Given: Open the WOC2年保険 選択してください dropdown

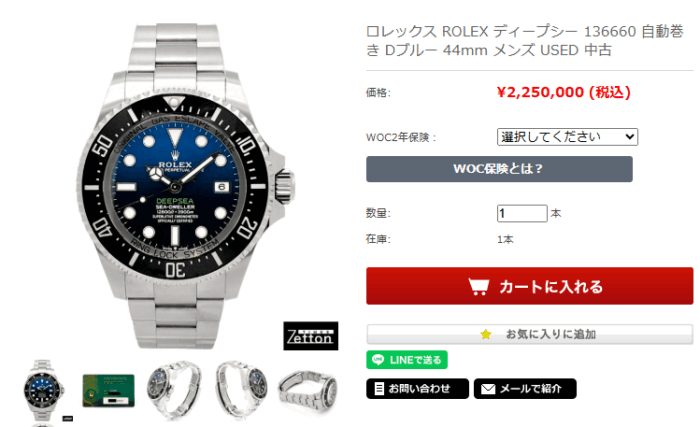Looking at the screenshot, I should tap(567, 137).
